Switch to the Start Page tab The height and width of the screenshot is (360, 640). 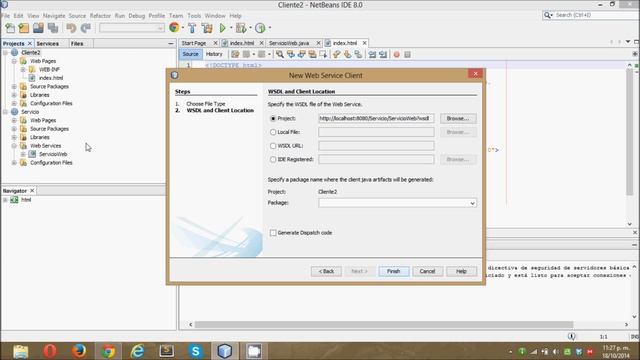coord(194,43)
